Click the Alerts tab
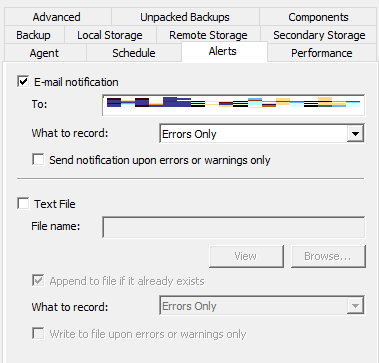Screen dimensions: 379x363 (223, 51)
